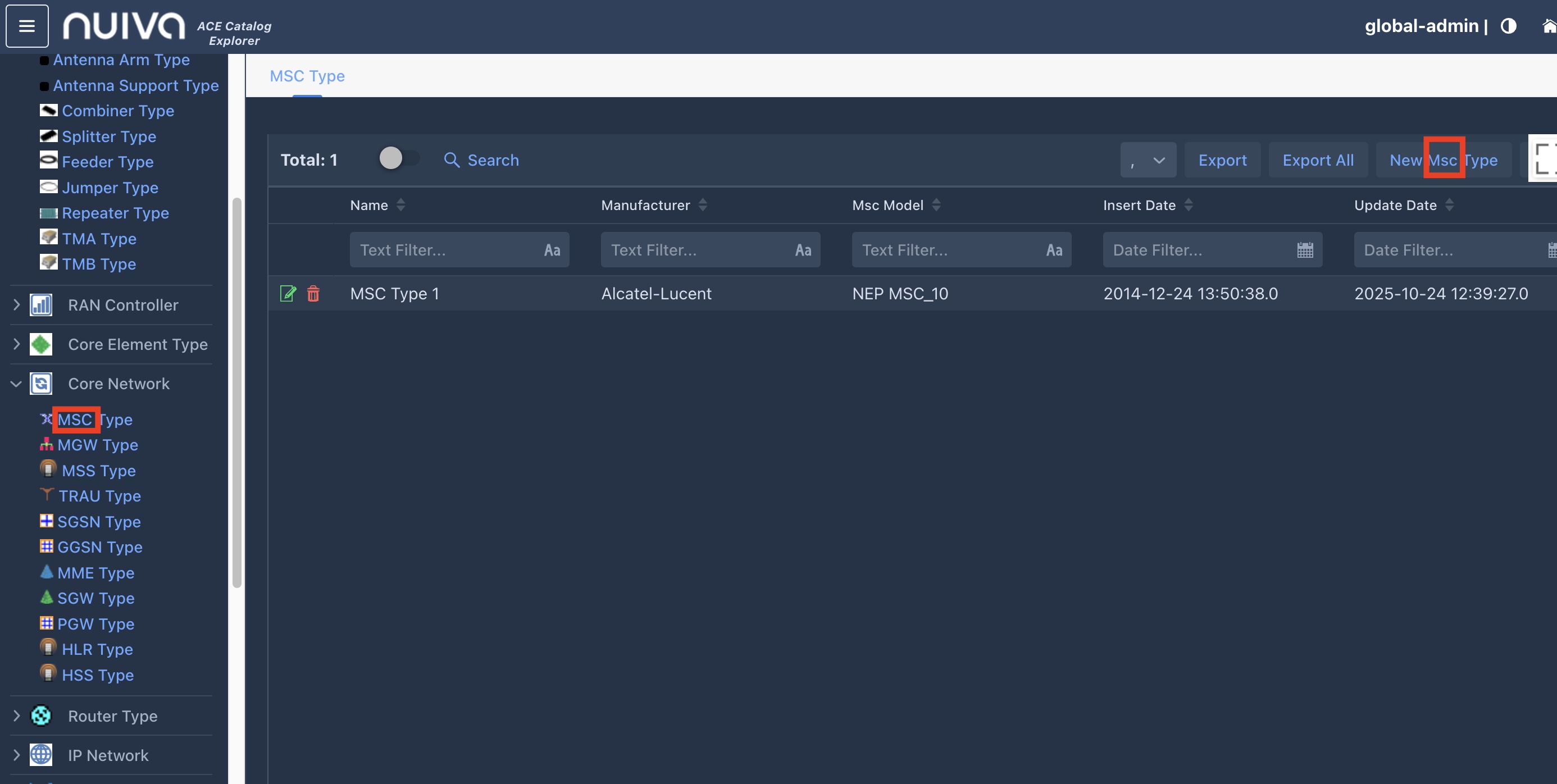Click the sidebar vertical scrollbar
The width and height of the screenshot is (1557, 784).
[237, 393]
